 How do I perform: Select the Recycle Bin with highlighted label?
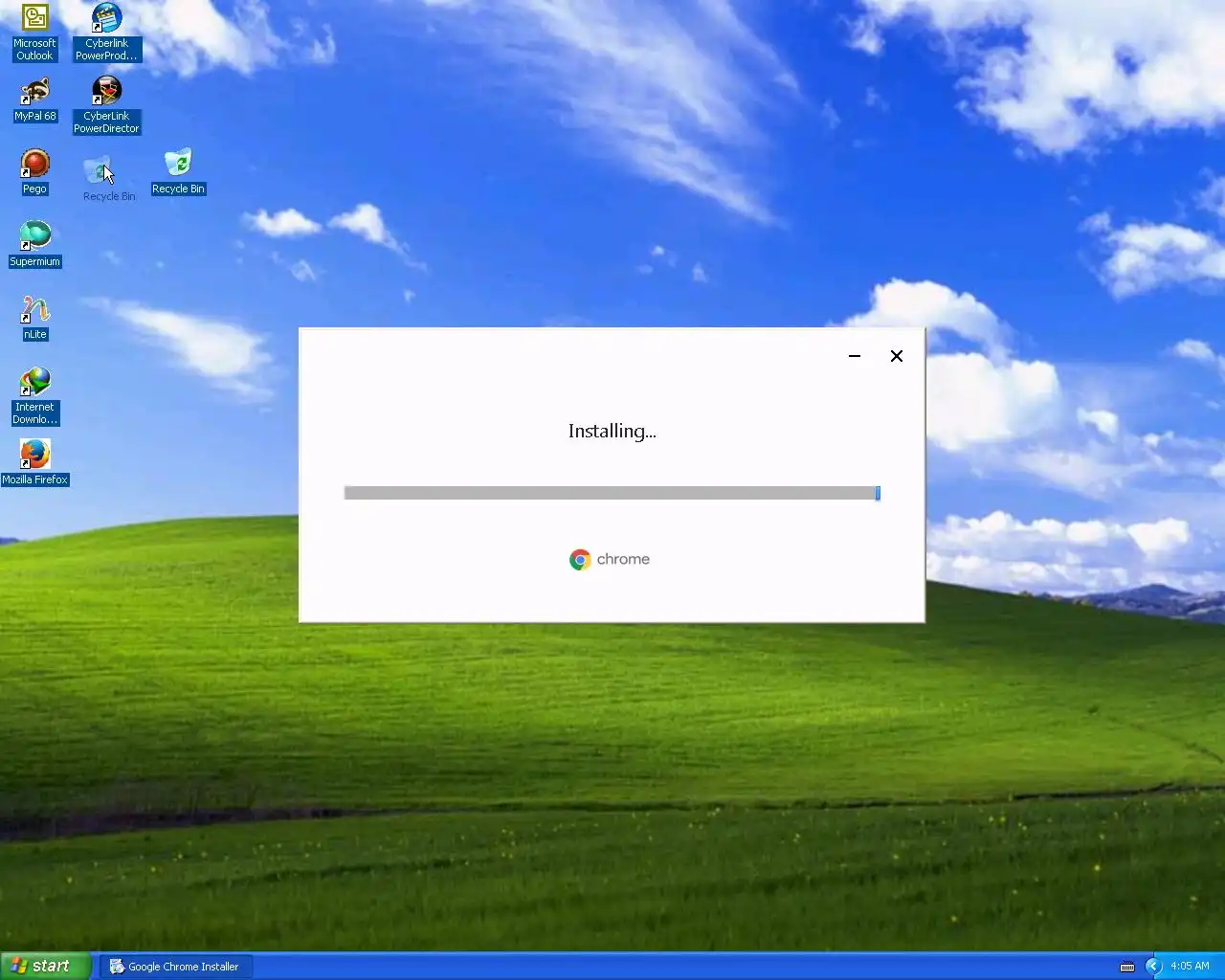point(178,172)
